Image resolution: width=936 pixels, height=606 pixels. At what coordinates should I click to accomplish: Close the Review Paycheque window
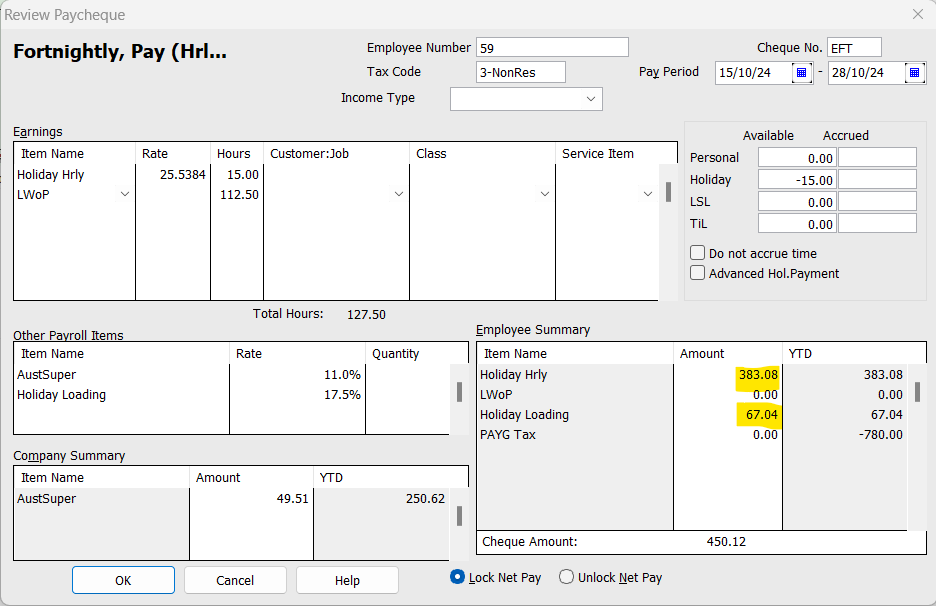click(918, 14)
